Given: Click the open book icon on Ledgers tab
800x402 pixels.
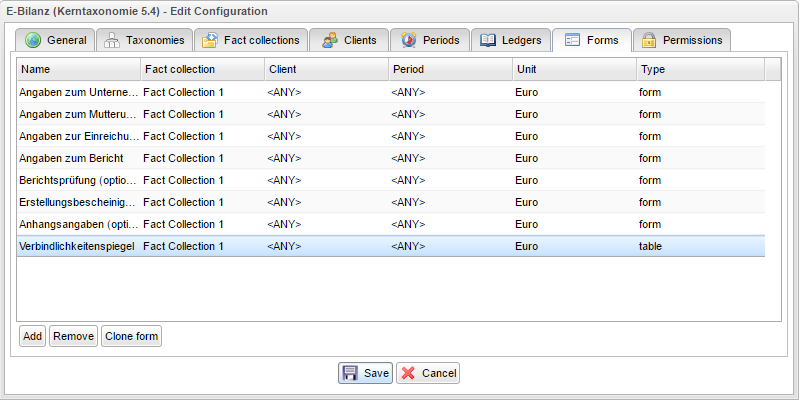Looking at the screenshot, I should click(488, 40).
